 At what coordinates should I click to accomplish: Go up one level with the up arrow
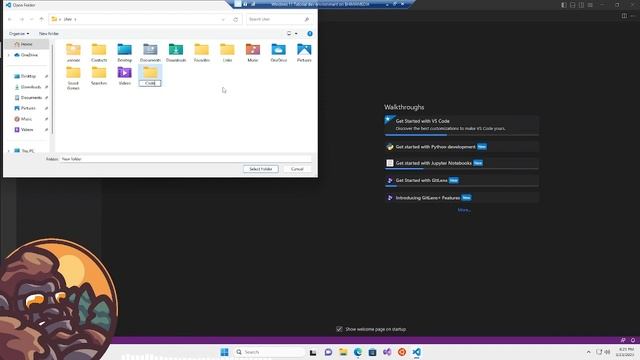pos(41,19)
